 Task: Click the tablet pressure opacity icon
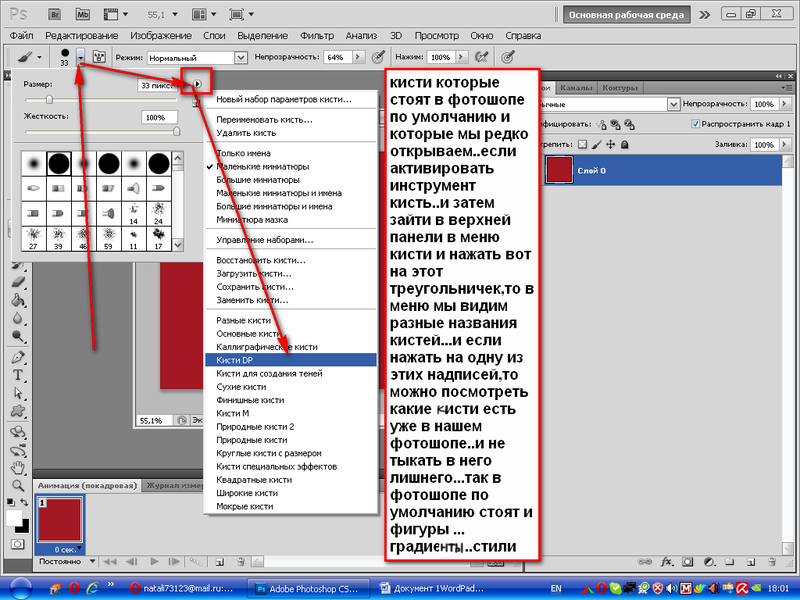[x=378, y=57]
